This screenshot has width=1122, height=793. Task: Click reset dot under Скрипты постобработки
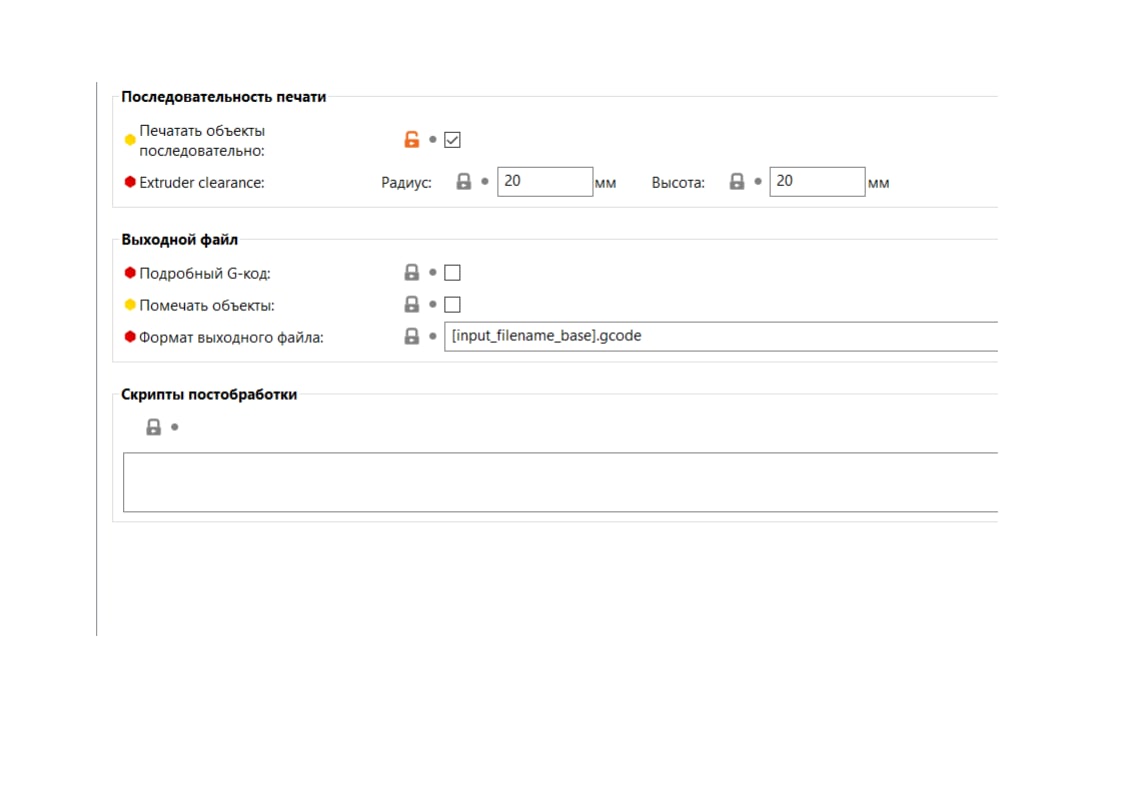(x=175, y=427)
